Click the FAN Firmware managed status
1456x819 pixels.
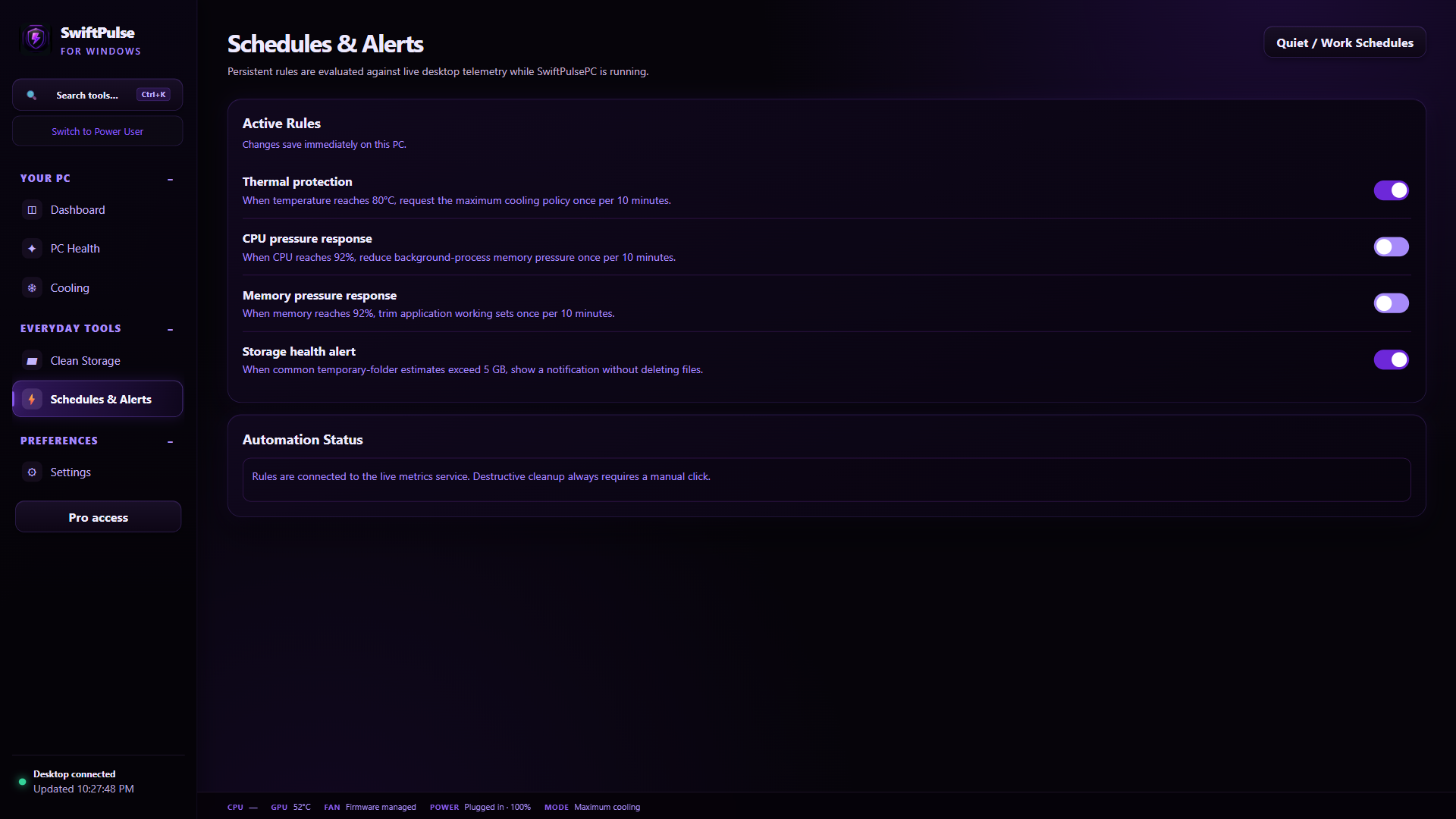370,807
